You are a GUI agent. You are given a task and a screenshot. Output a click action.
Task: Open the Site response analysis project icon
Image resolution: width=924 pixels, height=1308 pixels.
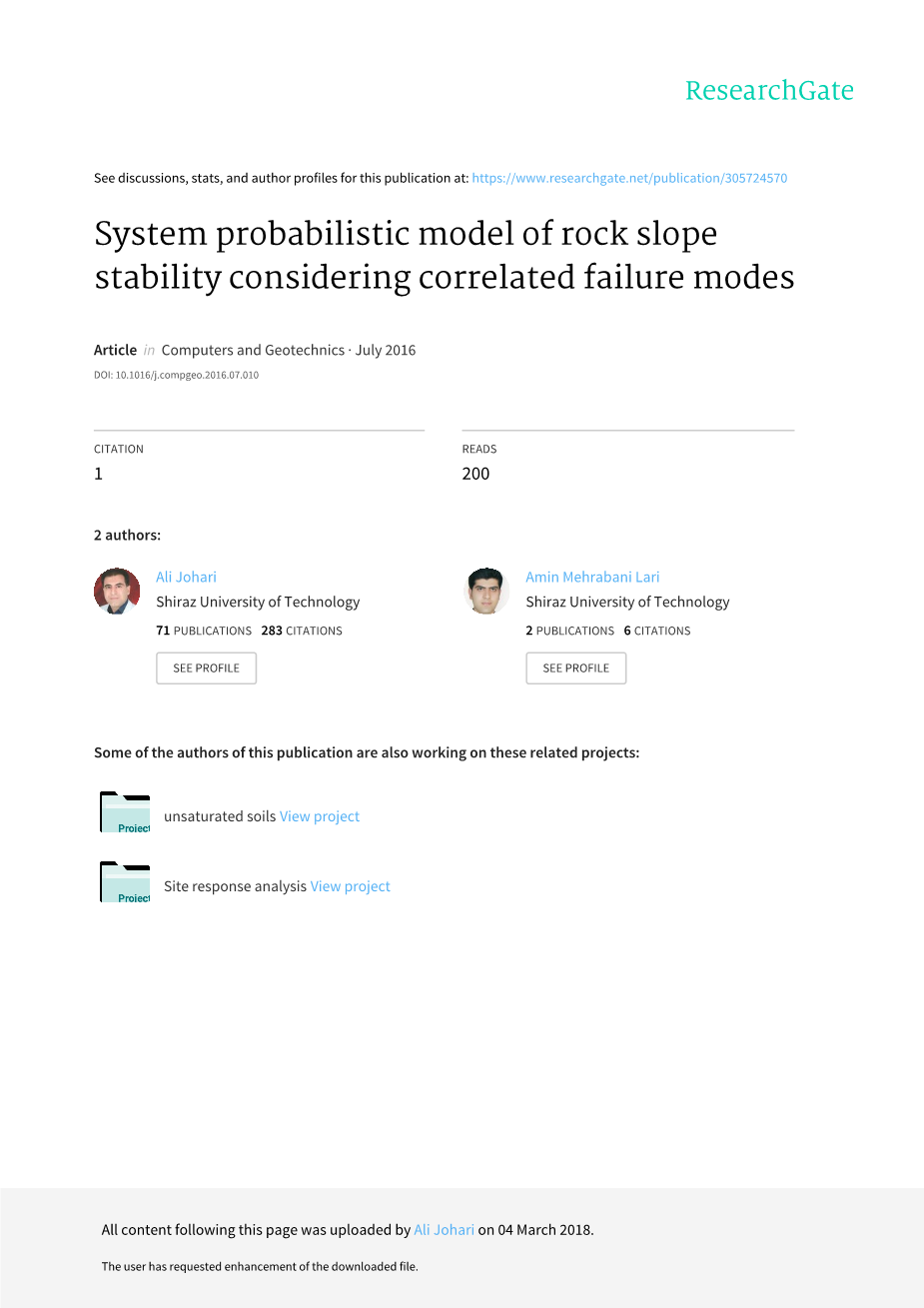(x=125, y=882)
